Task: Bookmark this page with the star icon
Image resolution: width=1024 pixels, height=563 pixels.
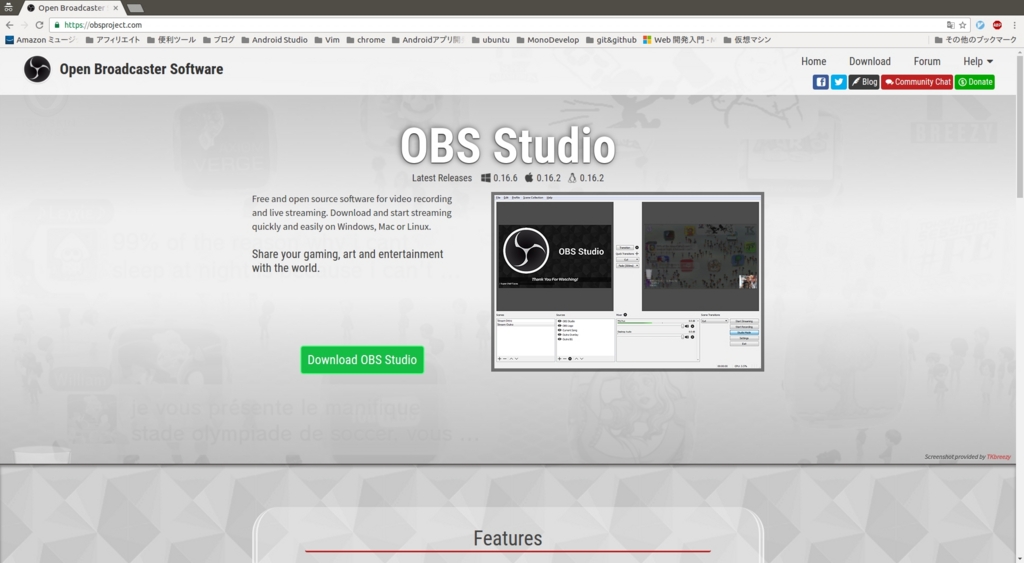Action: [963, 25]
